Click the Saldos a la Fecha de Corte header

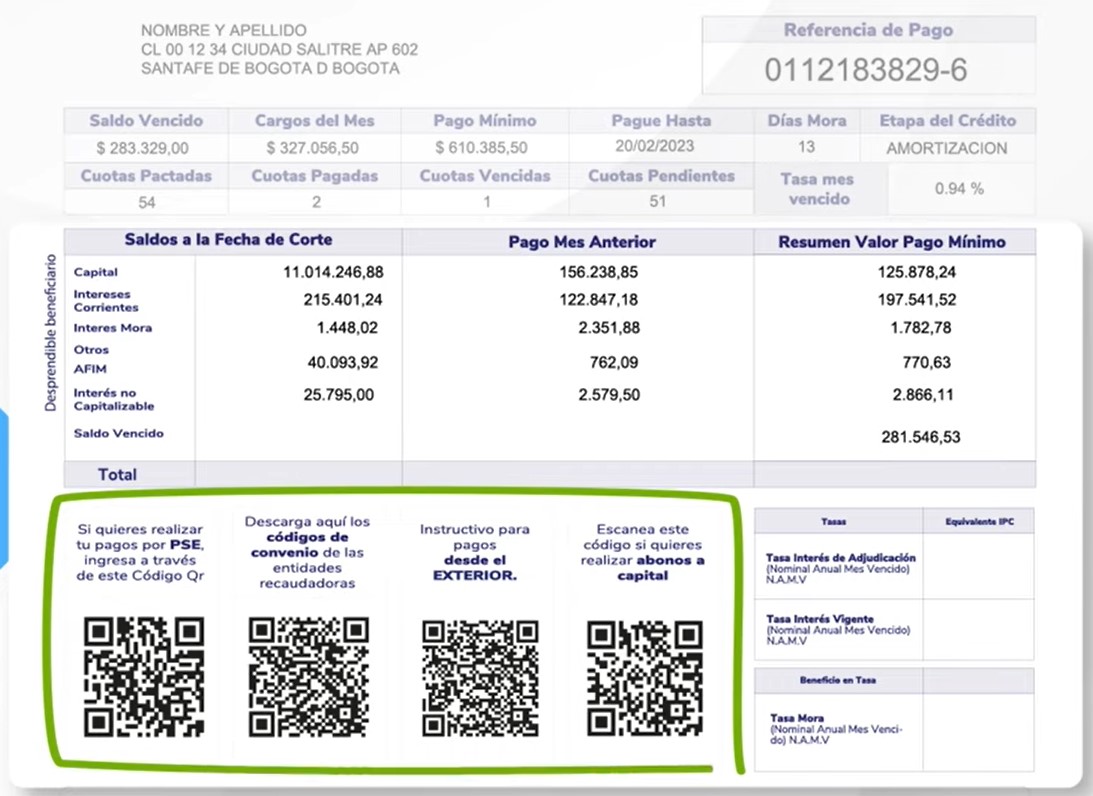click(228, 240)
